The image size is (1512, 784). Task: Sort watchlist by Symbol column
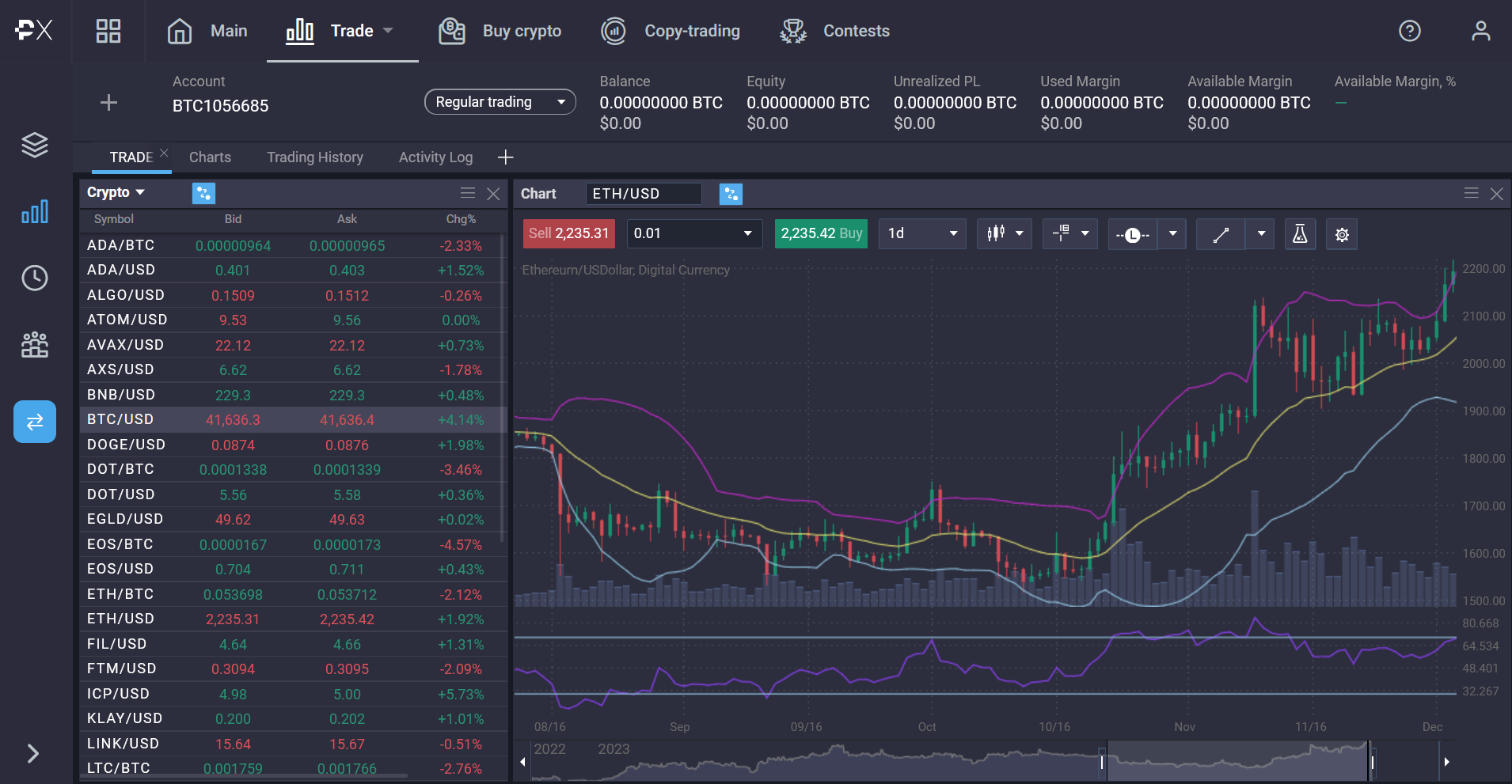pyautogui.click(x=114, y=219)
